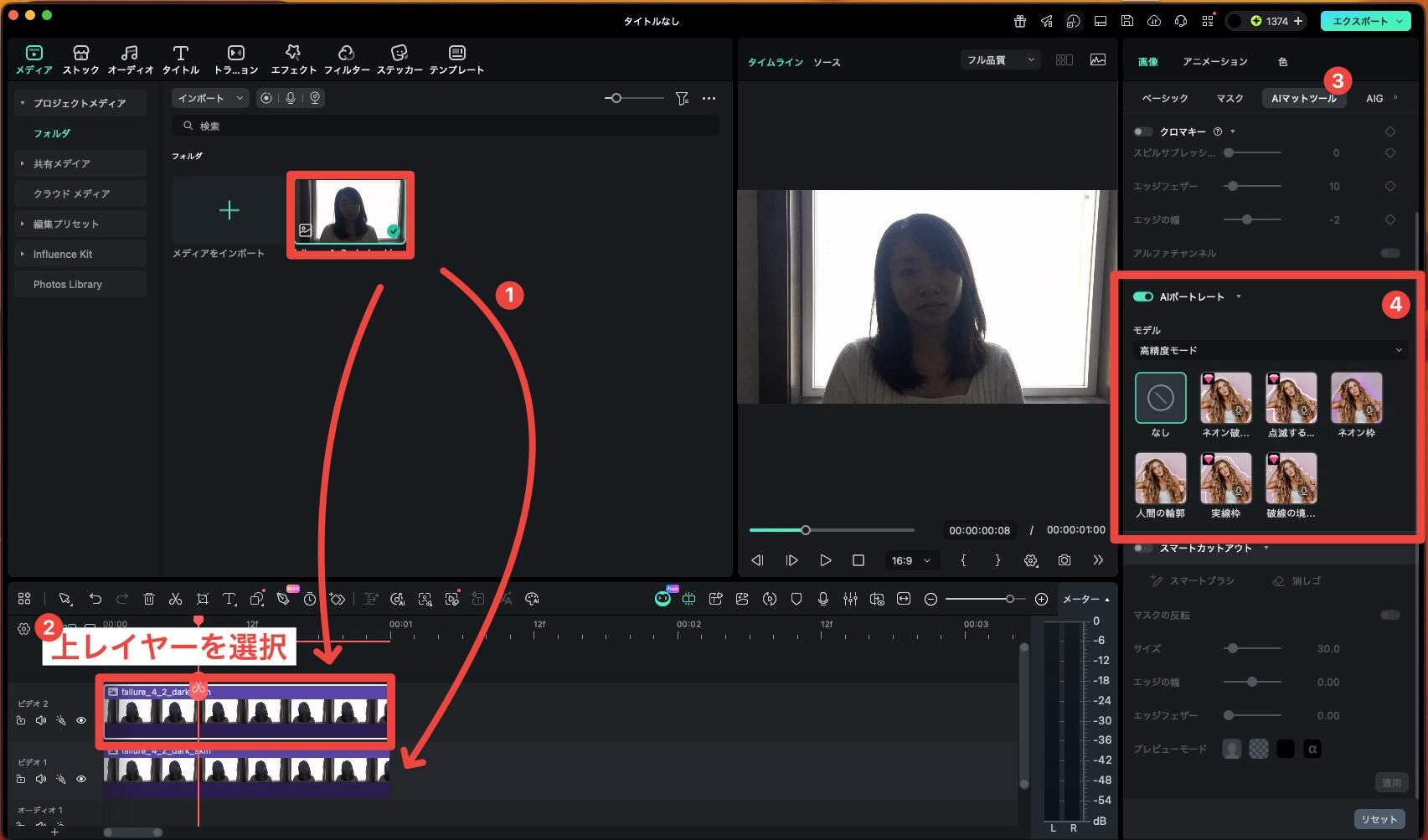Click the preview playback progress slider
The image size is (1428, 840).
[832, 530]
